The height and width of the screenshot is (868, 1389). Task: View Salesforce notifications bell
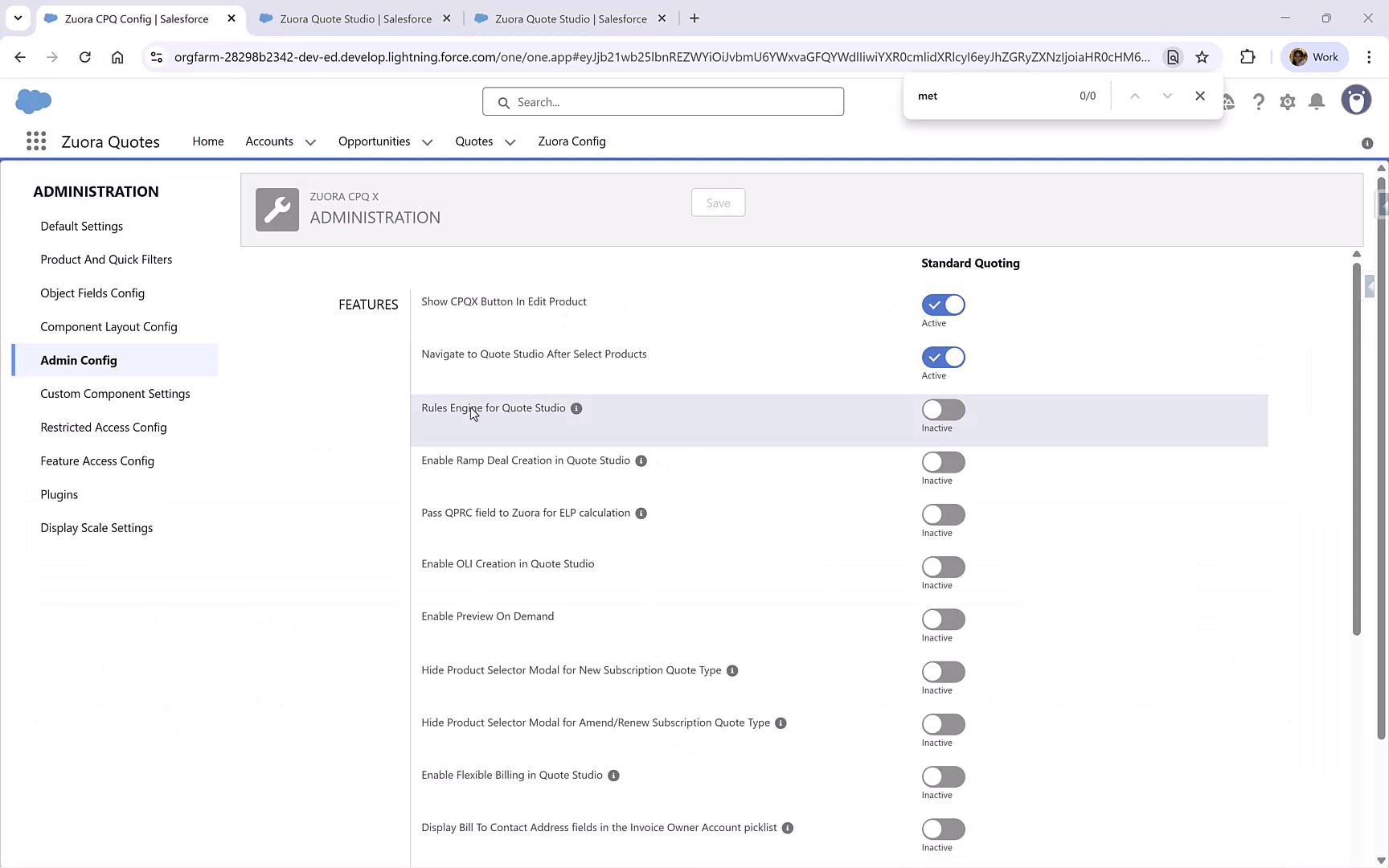click(1316, 101)
